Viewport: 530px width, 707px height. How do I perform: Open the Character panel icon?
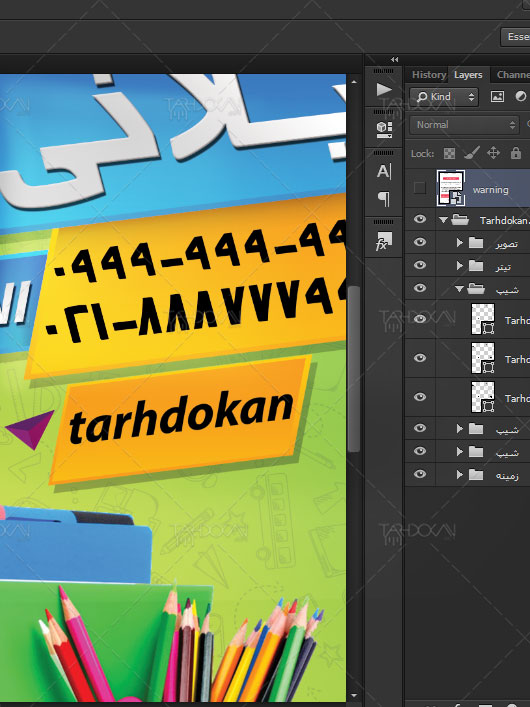pyautogui.click(x=384, y=171)
